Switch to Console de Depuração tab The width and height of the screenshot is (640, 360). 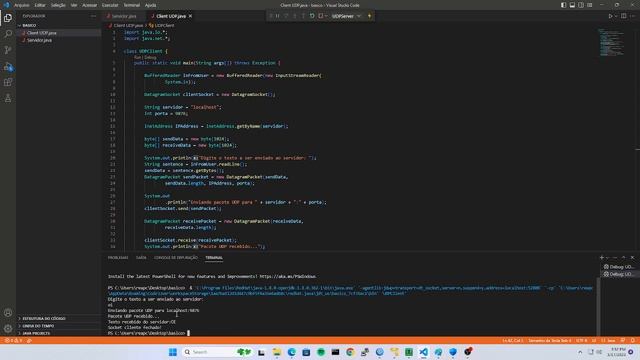(x=176, y=258)
